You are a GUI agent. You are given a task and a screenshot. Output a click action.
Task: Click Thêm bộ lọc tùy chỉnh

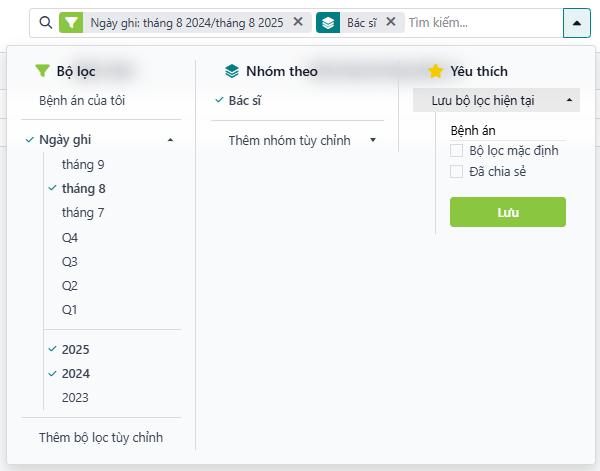100,437
